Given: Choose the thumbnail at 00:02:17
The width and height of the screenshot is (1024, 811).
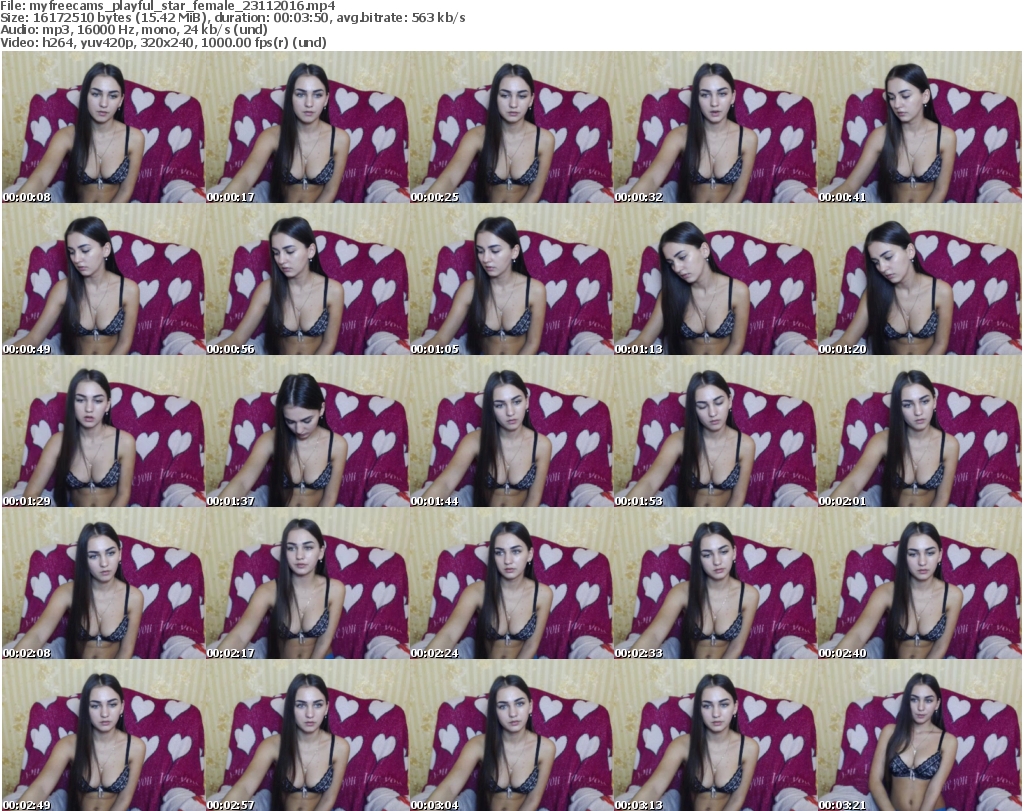Looking at the screenshot, I should click(x=307, y=583).
